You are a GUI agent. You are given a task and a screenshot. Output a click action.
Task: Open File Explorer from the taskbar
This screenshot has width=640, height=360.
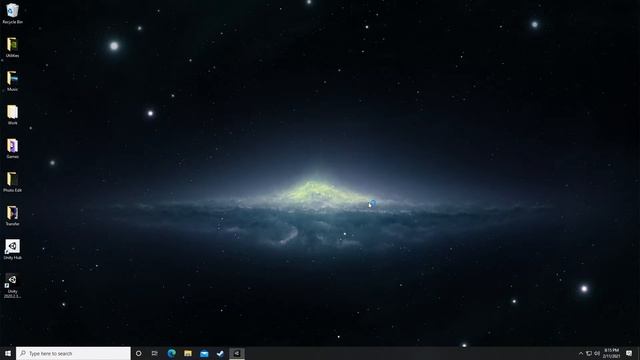click(188, 353)
